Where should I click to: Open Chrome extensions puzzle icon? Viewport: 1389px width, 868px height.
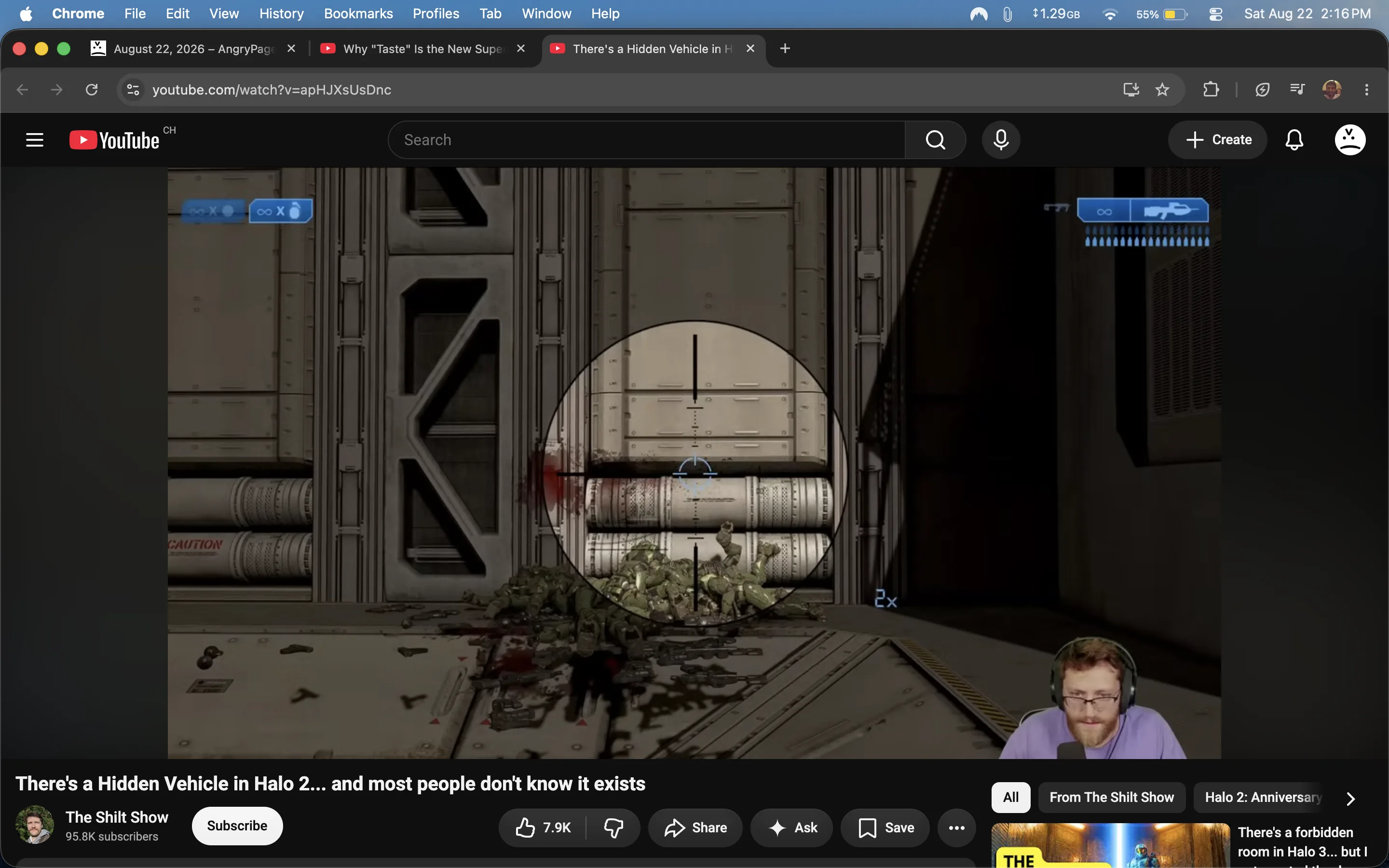[x=1211, y=90]
